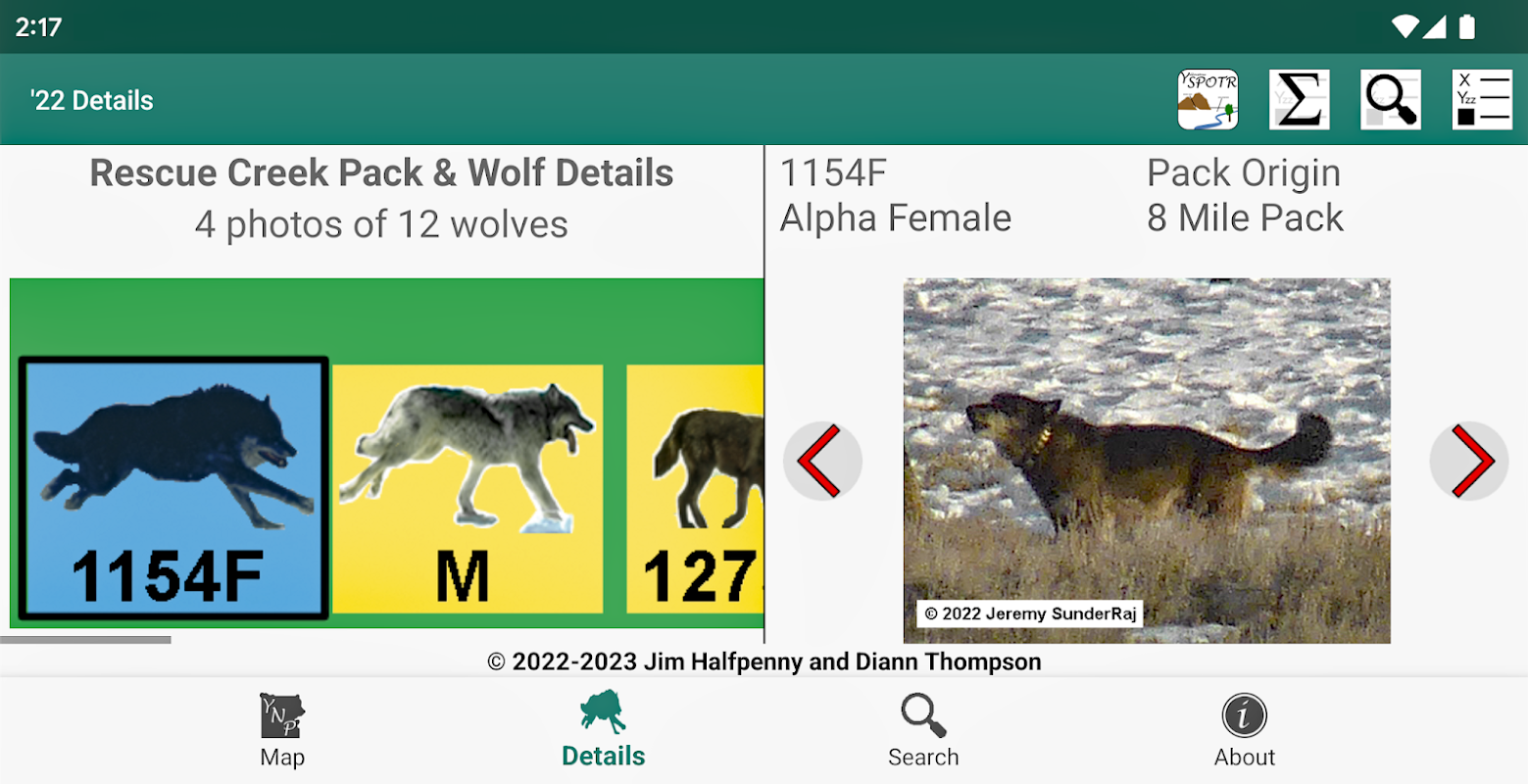Select the partially visible 127 wolf tile
The image size is (1528, 784).
pyautogui.click(x=695, y=489)
